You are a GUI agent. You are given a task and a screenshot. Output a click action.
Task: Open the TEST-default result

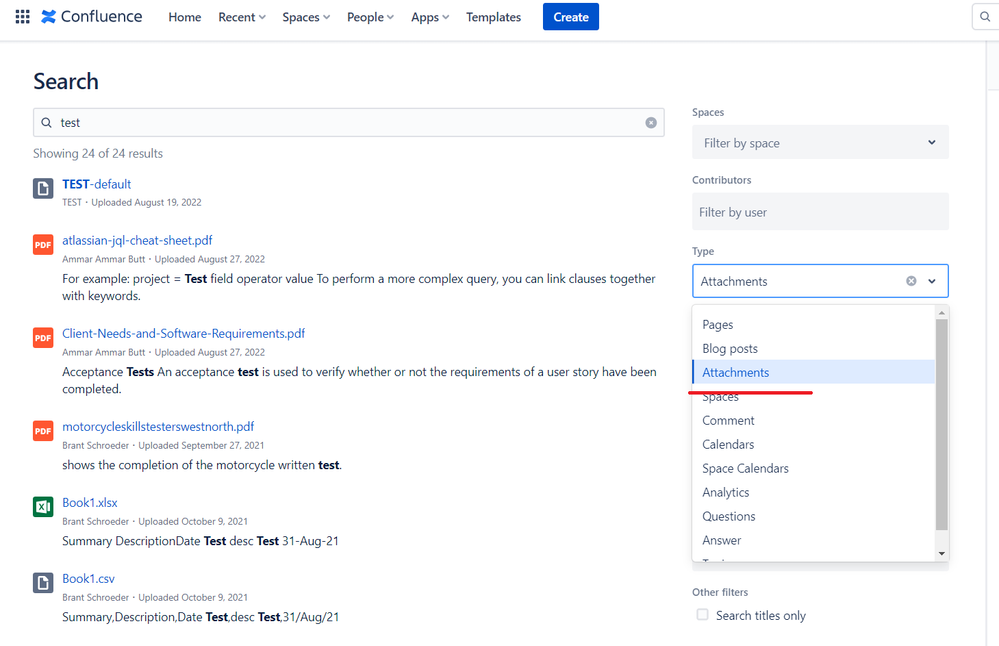[96, 184]
